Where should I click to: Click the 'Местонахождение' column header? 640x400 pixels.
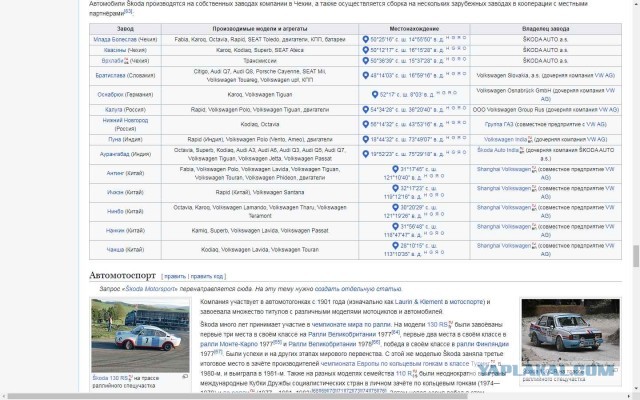[x=414, y=29]
